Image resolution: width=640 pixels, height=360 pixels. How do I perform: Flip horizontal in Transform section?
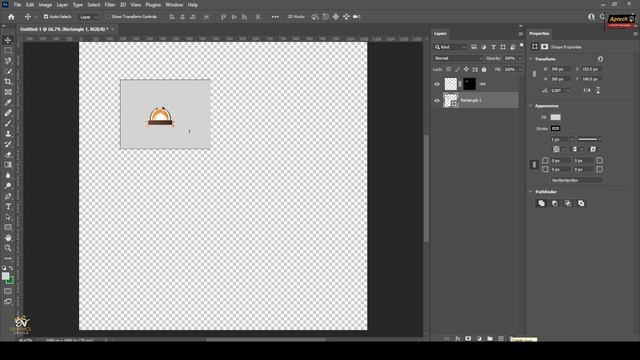[587, 90]
